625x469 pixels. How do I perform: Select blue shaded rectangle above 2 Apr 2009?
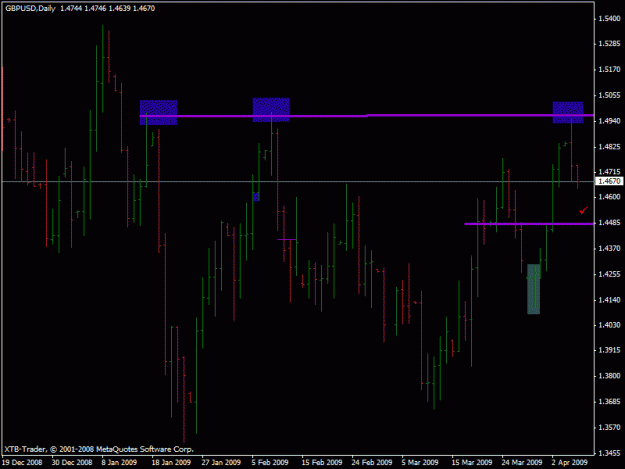(x=568, y=112)
